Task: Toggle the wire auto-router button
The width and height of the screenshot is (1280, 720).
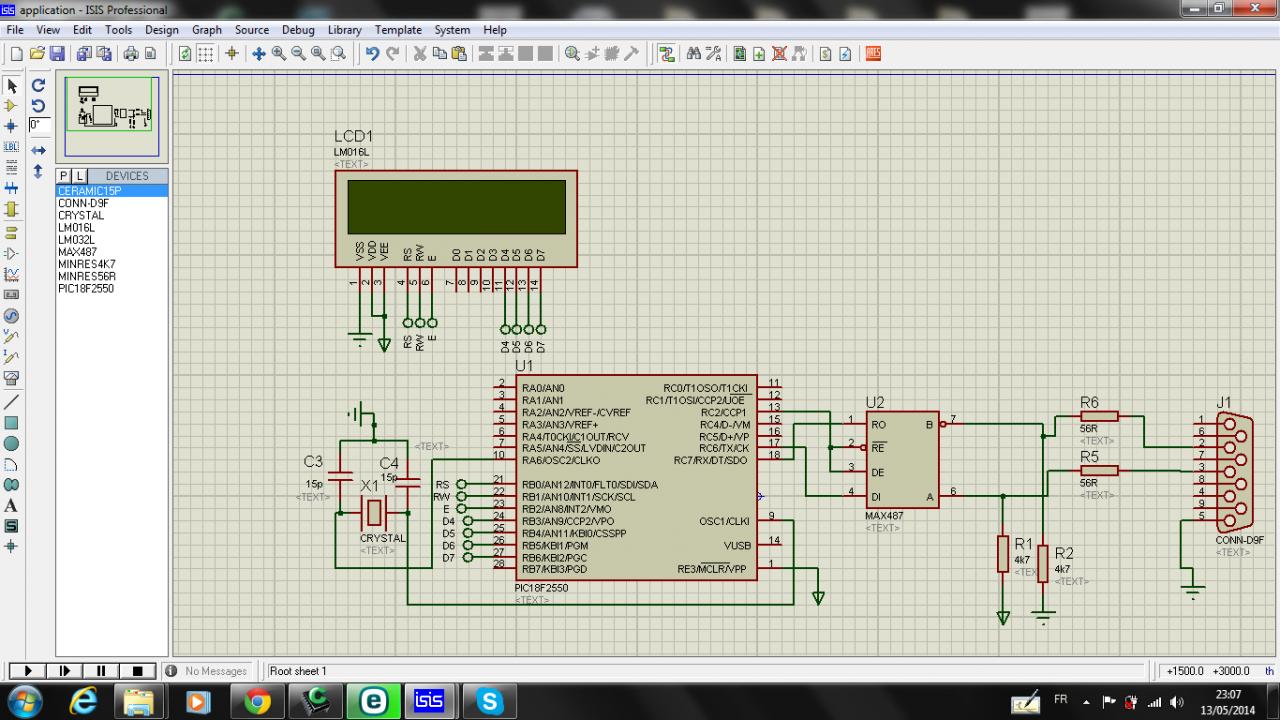Action: [667, 54]
